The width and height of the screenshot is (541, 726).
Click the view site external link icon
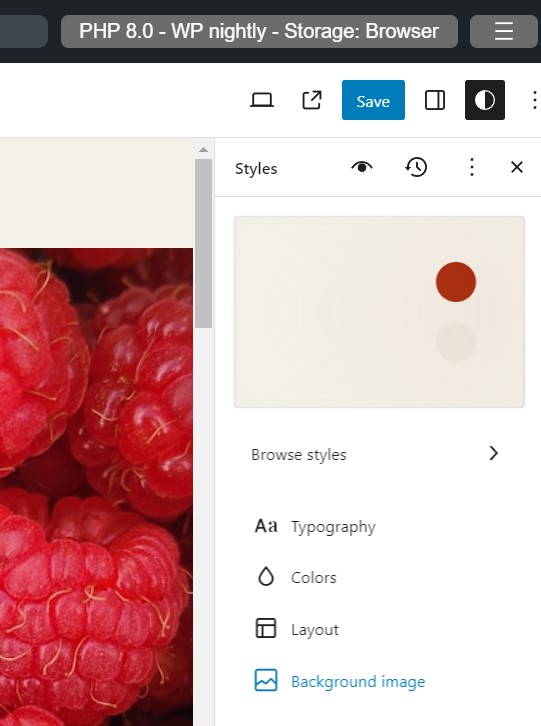click(x=312, y=100)
